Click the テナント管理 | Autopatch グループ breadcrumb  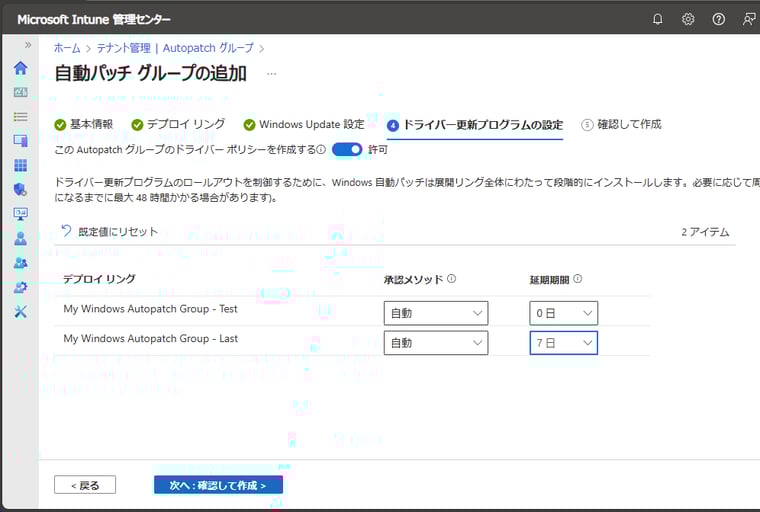pos(175,48)
